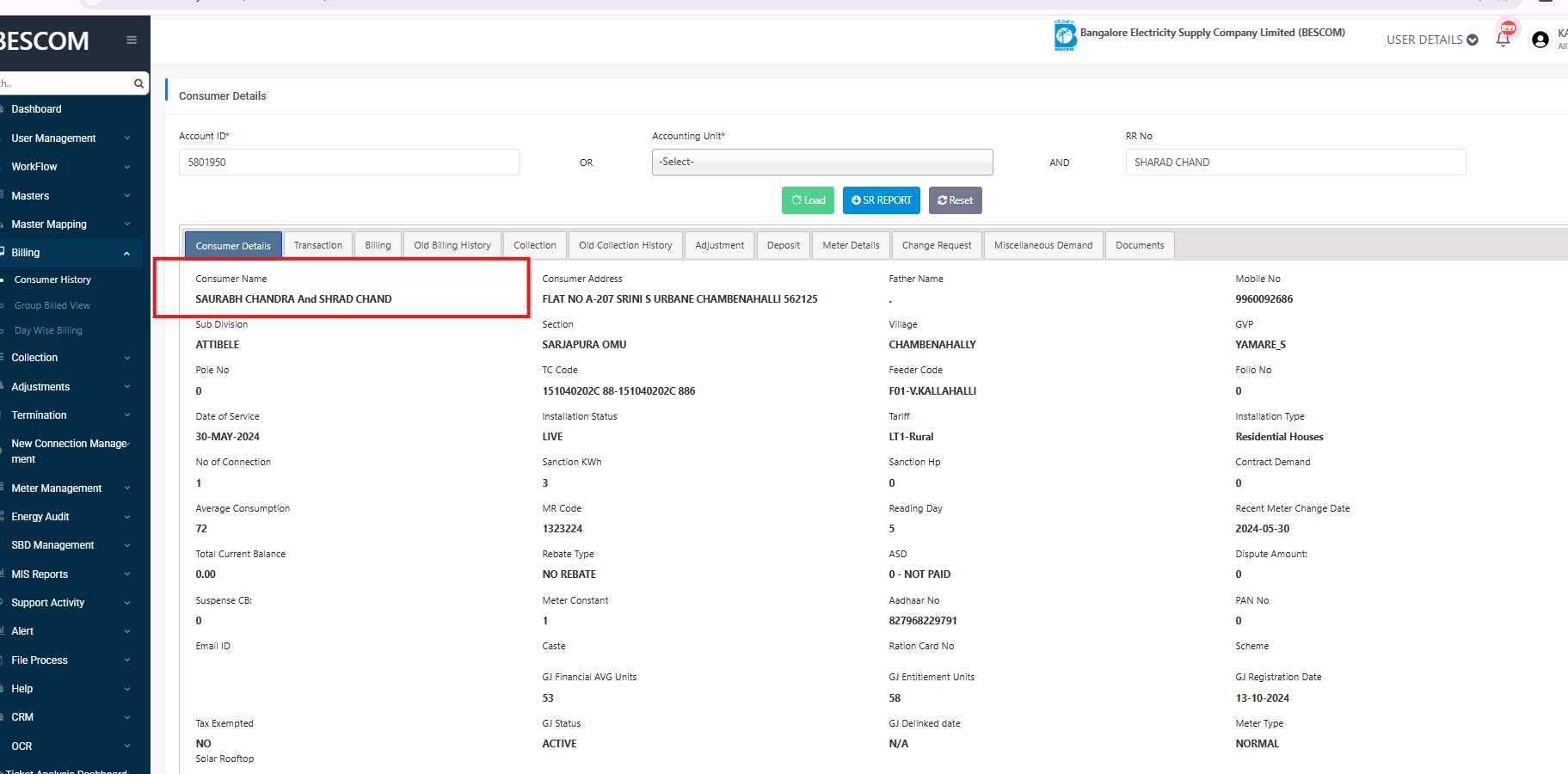Select tariff value LT1-Rural

[911, 437]
